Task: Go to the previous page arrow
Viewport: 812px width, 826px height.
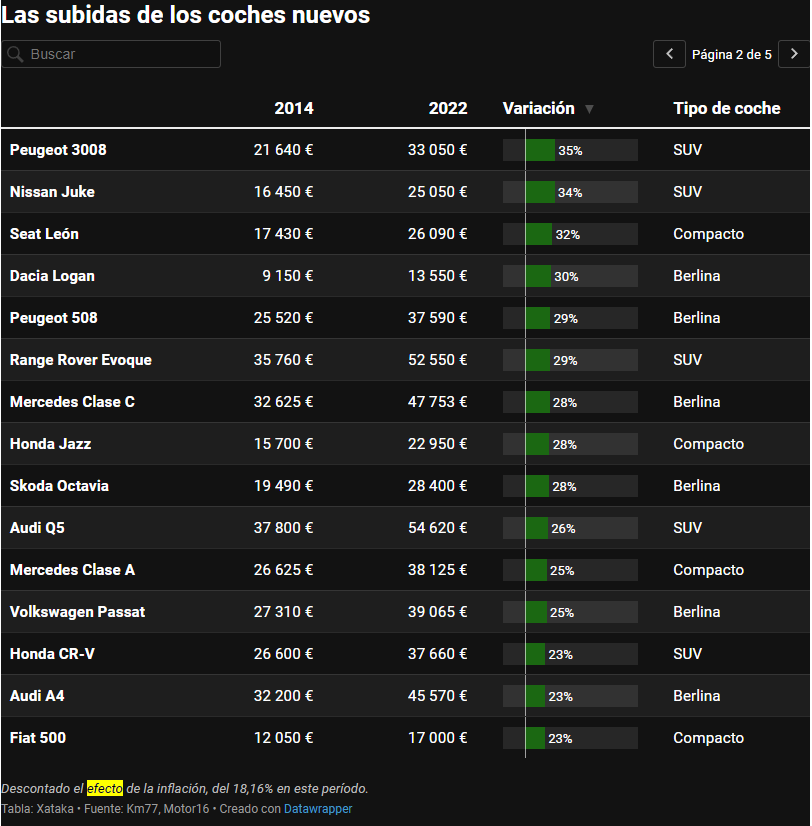Action: pos(669,54)
